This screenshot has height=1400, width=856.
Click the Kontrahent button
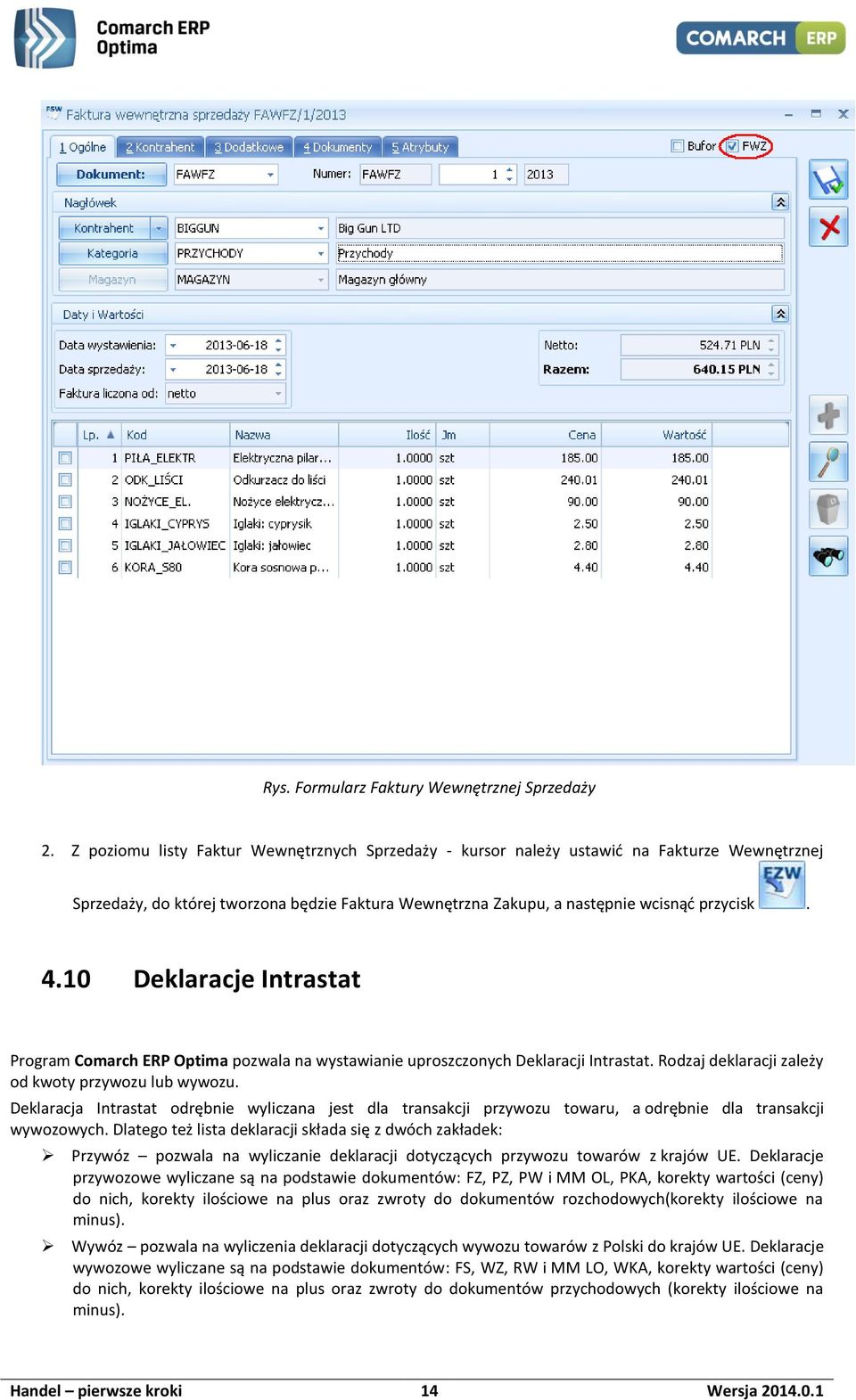(104, 229)
